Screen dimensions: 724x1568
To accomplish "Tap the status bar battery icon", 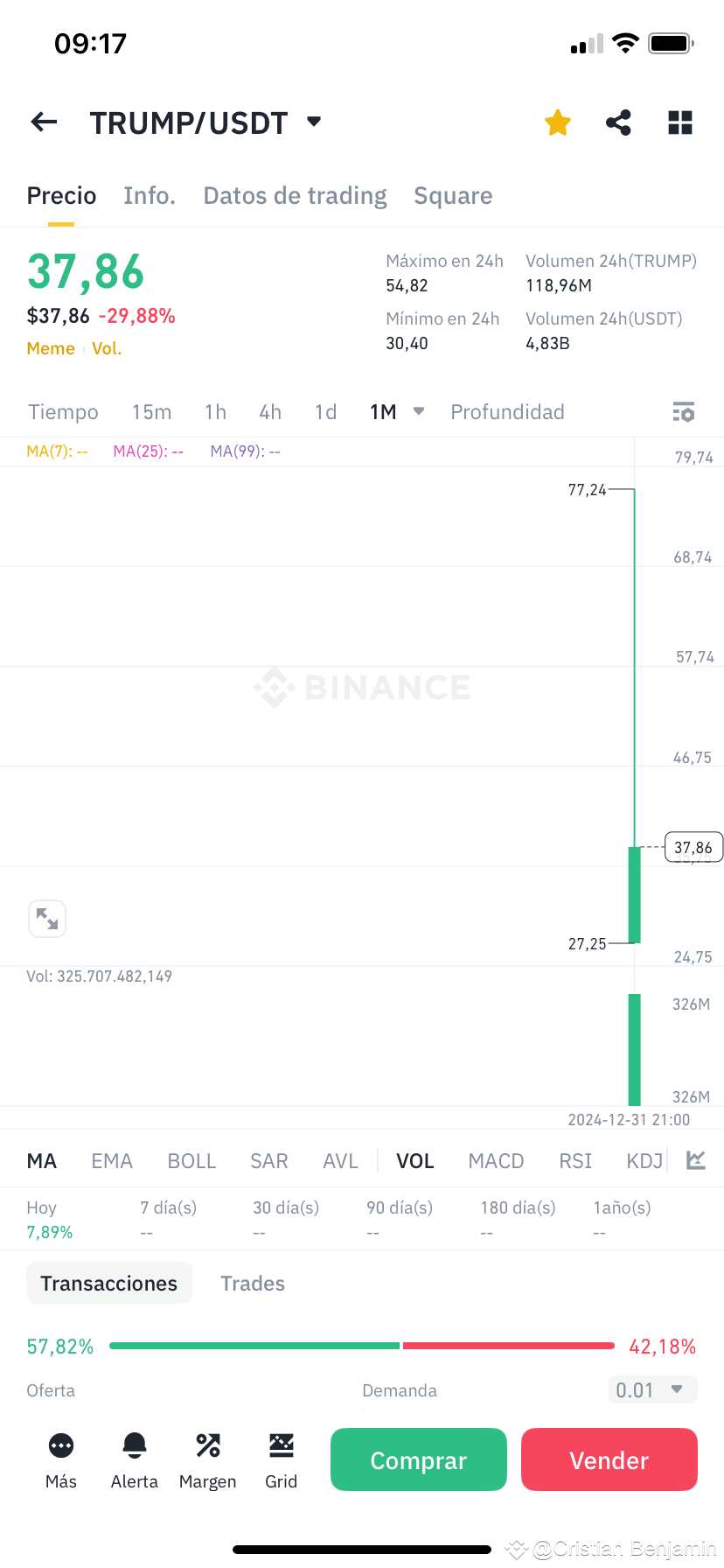I will point(671,43).
